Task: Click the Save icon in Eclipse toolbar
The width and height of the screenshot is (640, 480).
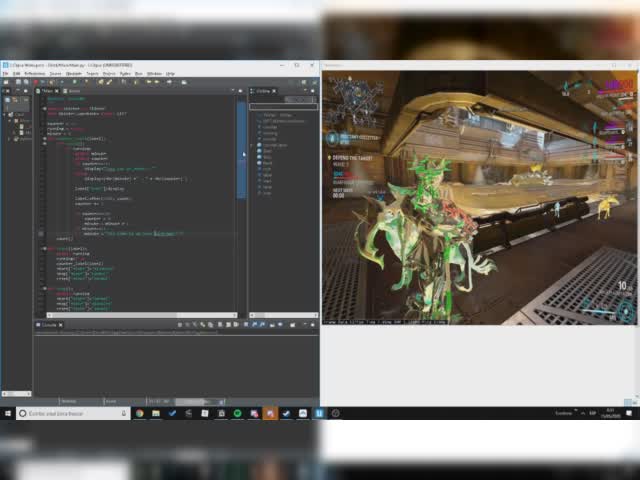Action: coord(18,82)
